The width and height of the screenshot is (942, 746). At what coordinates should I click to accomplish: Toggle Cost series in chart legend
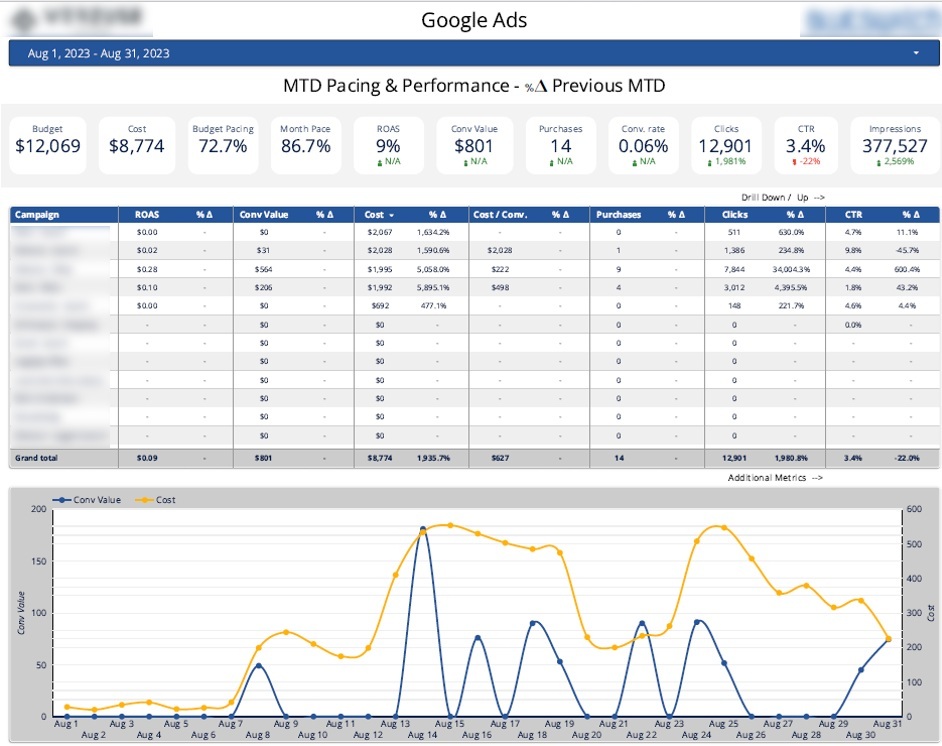click(156, 500)
